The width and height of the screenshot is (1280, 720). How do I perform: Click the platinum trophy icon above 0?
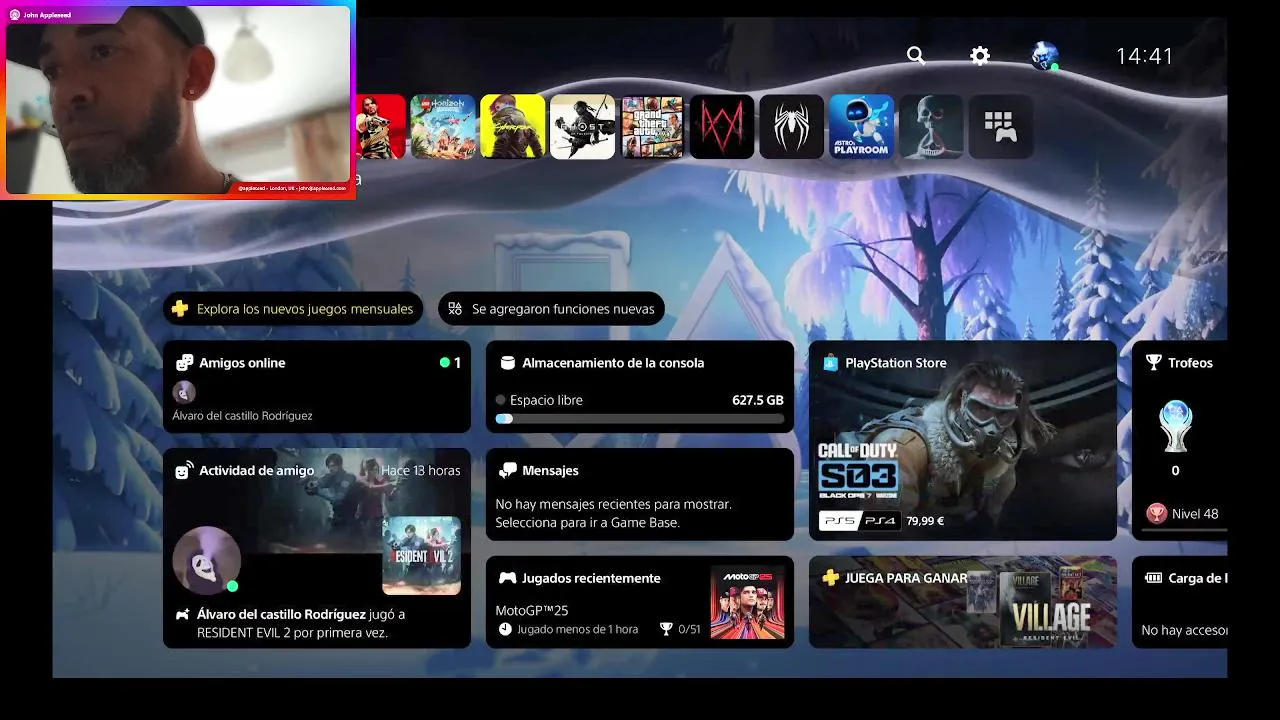[1175, 427]
